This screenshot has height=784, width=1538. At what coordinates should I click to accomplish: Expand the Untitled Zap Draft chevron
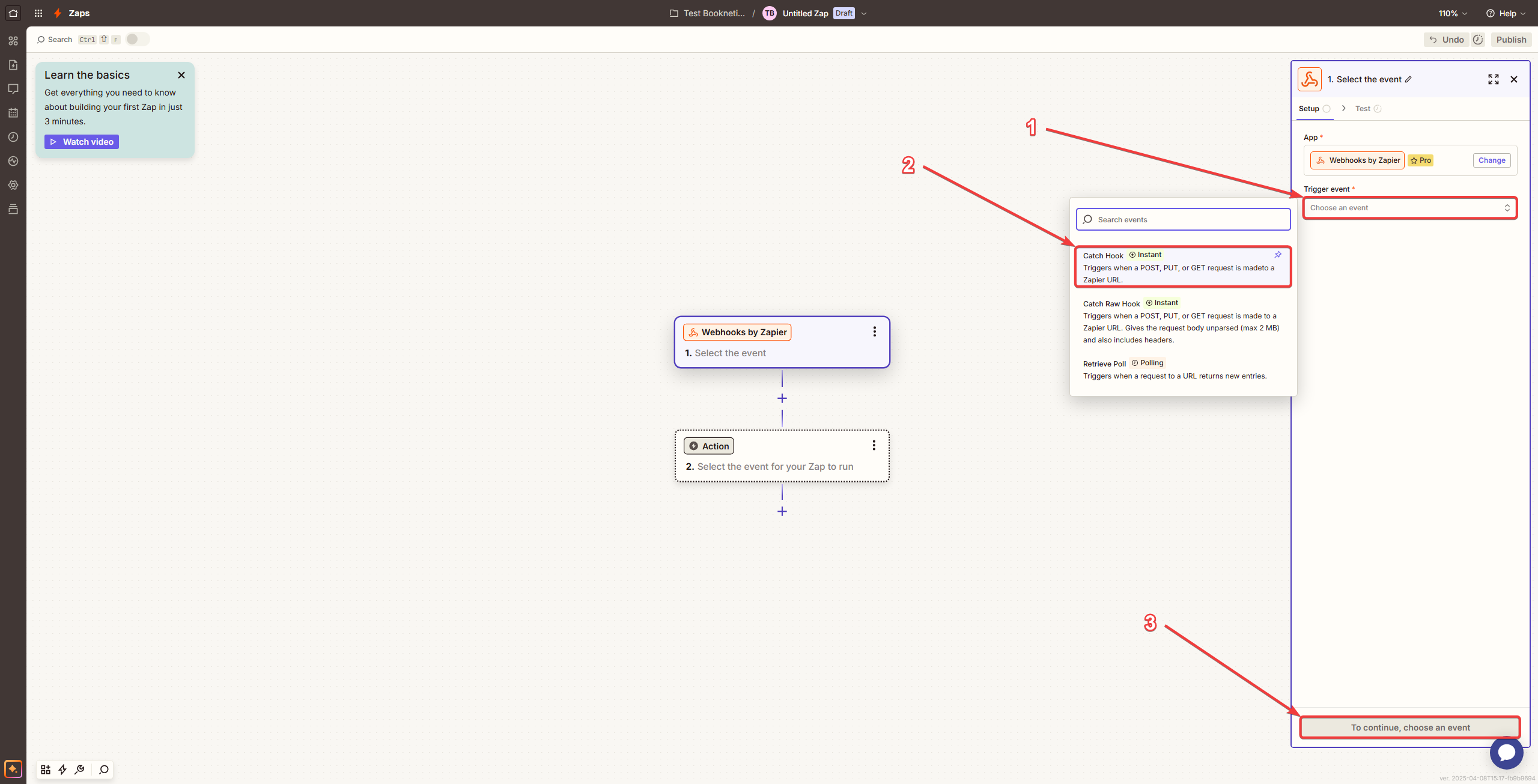point(864,13)
